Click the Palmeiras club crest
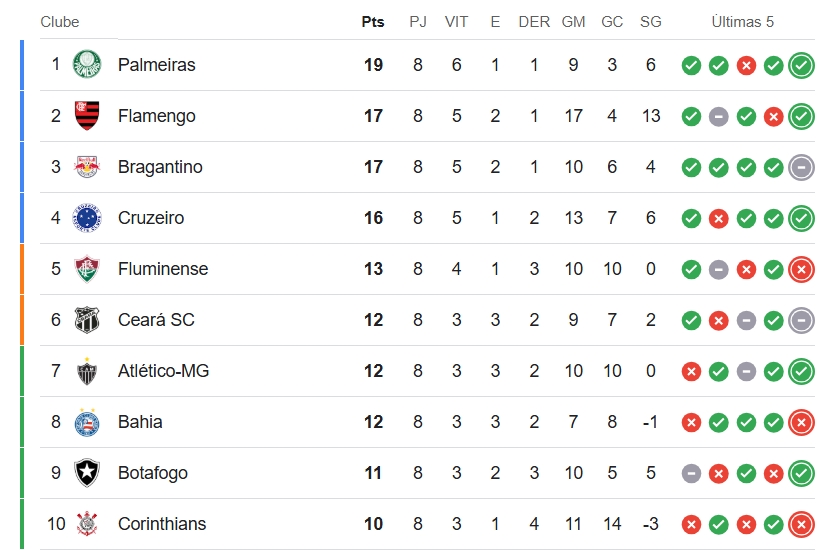Screen dimensions: 840x550 (x=87, y=64)
